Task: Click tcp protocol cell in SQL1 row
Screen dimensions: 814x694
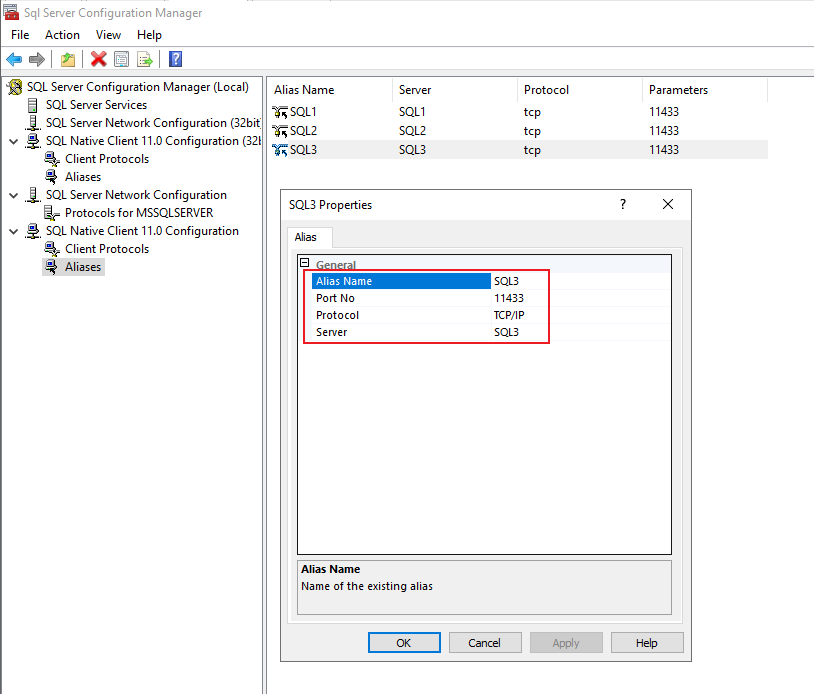Action: (532, 112)
